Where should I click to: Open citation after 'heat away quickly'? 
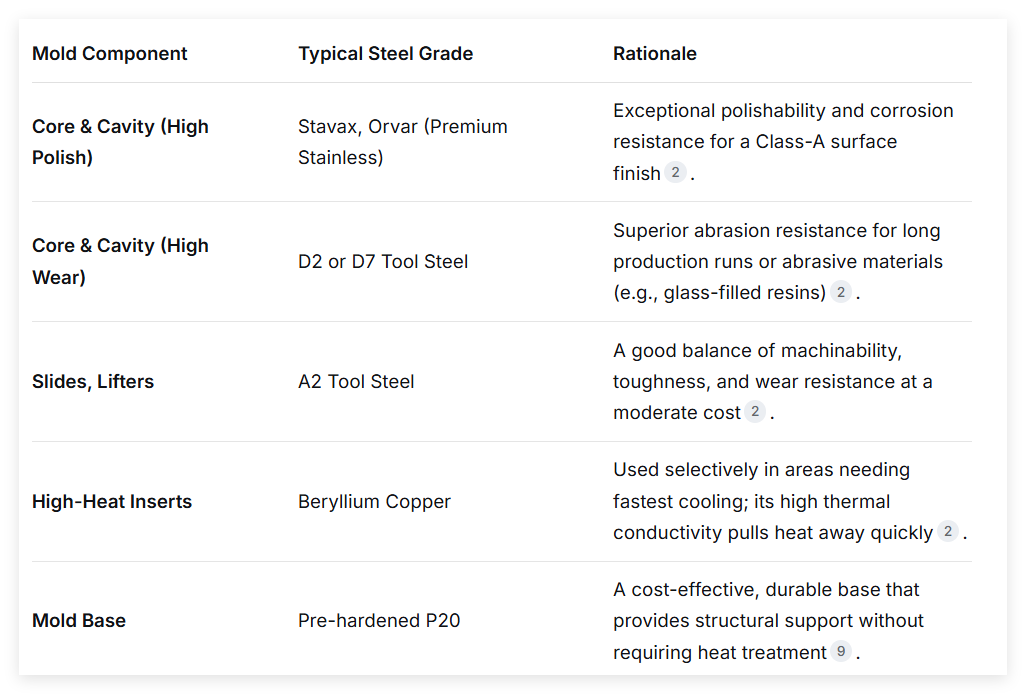click(x=947, y=532)
